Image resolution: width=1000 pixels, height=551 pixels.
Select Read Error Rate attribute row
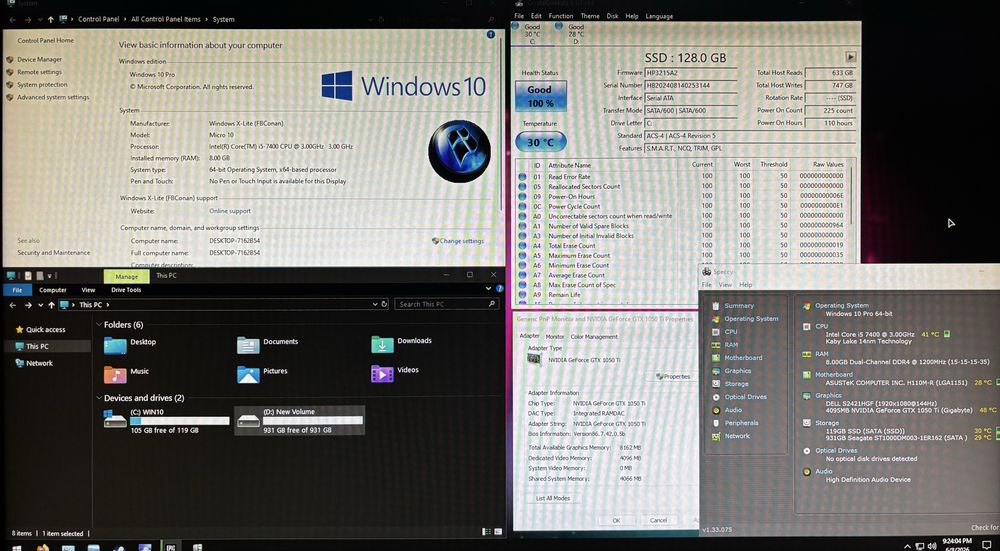(x=682, y=177)
